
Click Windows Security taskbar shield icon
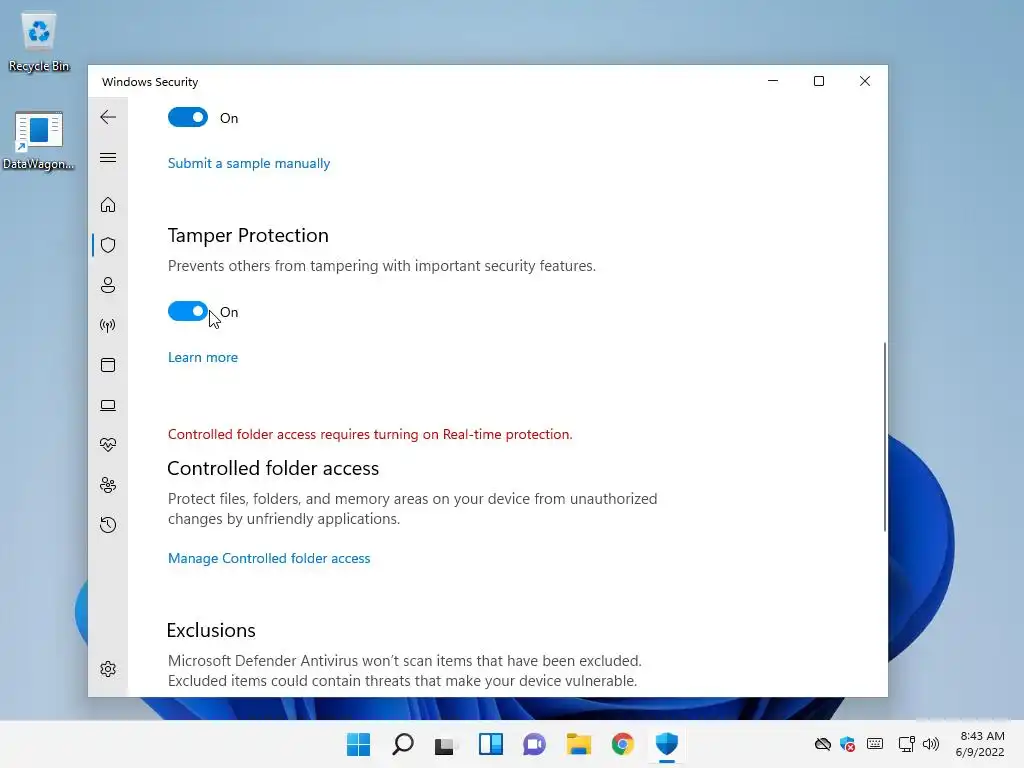click(x=667, y=744)
